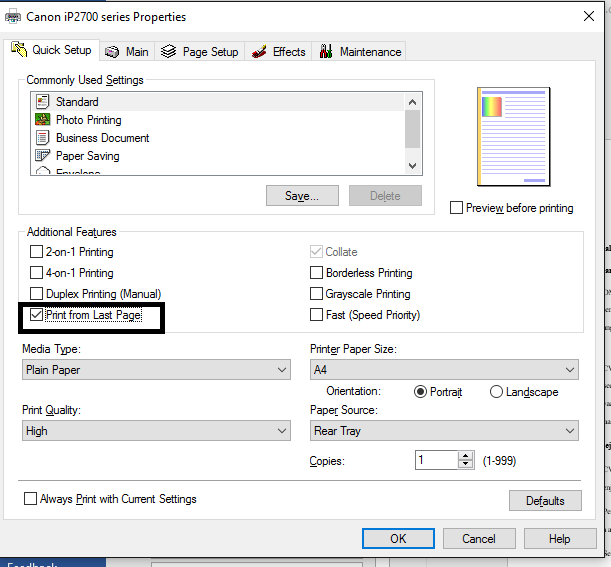The height and width of the screenshot is (567, 611).
Task: Click the Standard profile icon
Action: [x=42, y=102]
